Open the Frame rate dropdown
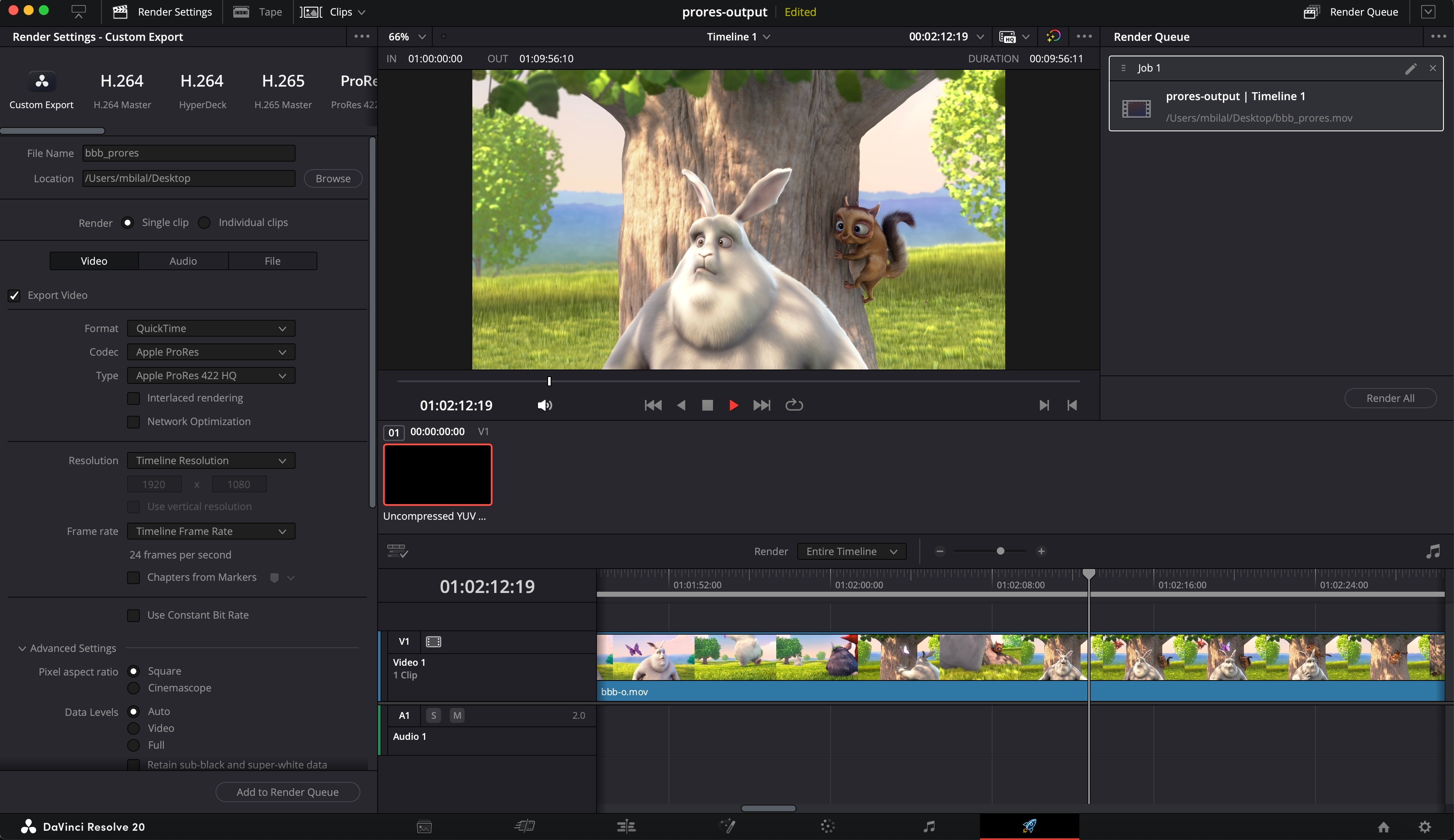The width and height of the screenshot is (1454, 840). (211, 532)
